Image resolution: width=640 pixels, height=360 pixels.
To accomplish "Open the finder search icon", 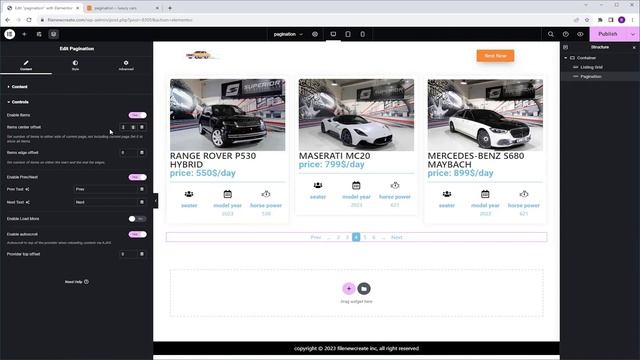I will click(x=551, y=34).
